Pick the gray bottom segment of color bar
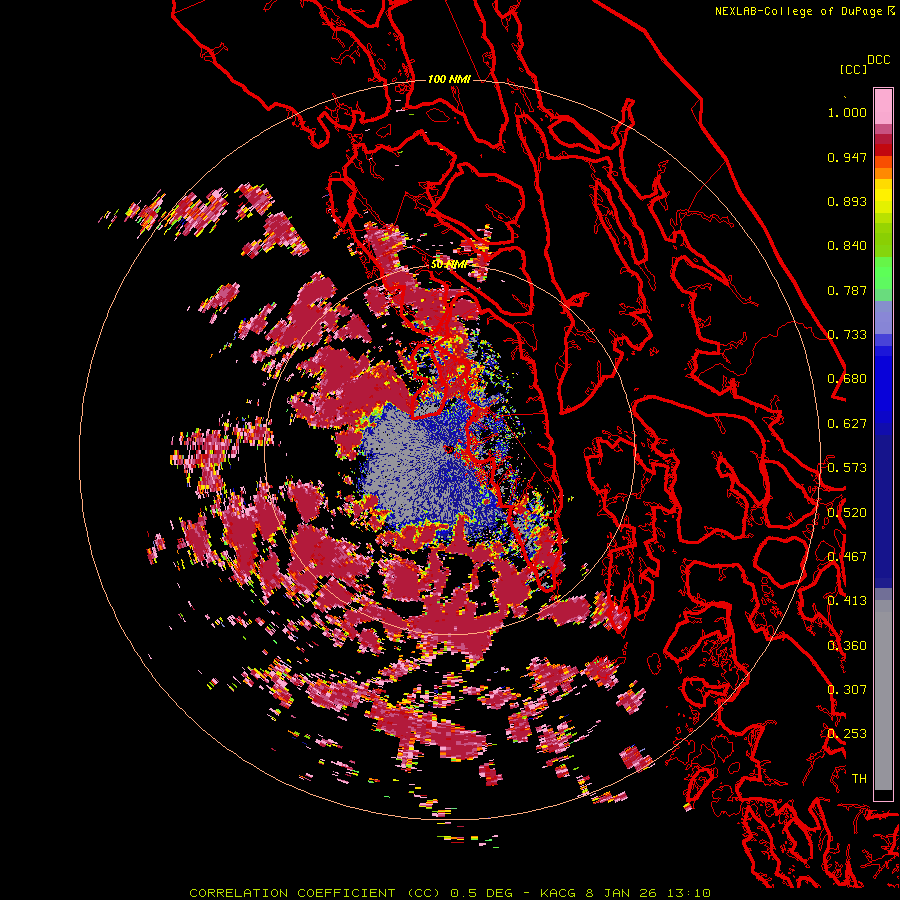 tap(883, 695)
